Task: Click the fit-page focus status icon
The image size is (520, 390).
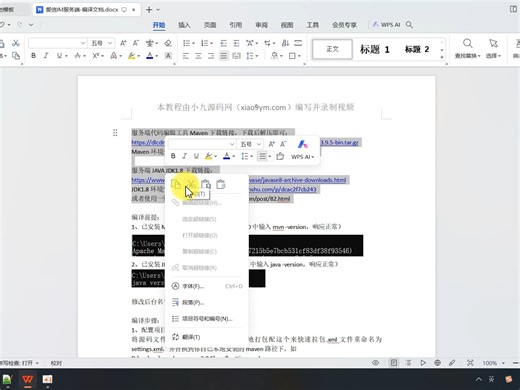Action: pos(470,363)
